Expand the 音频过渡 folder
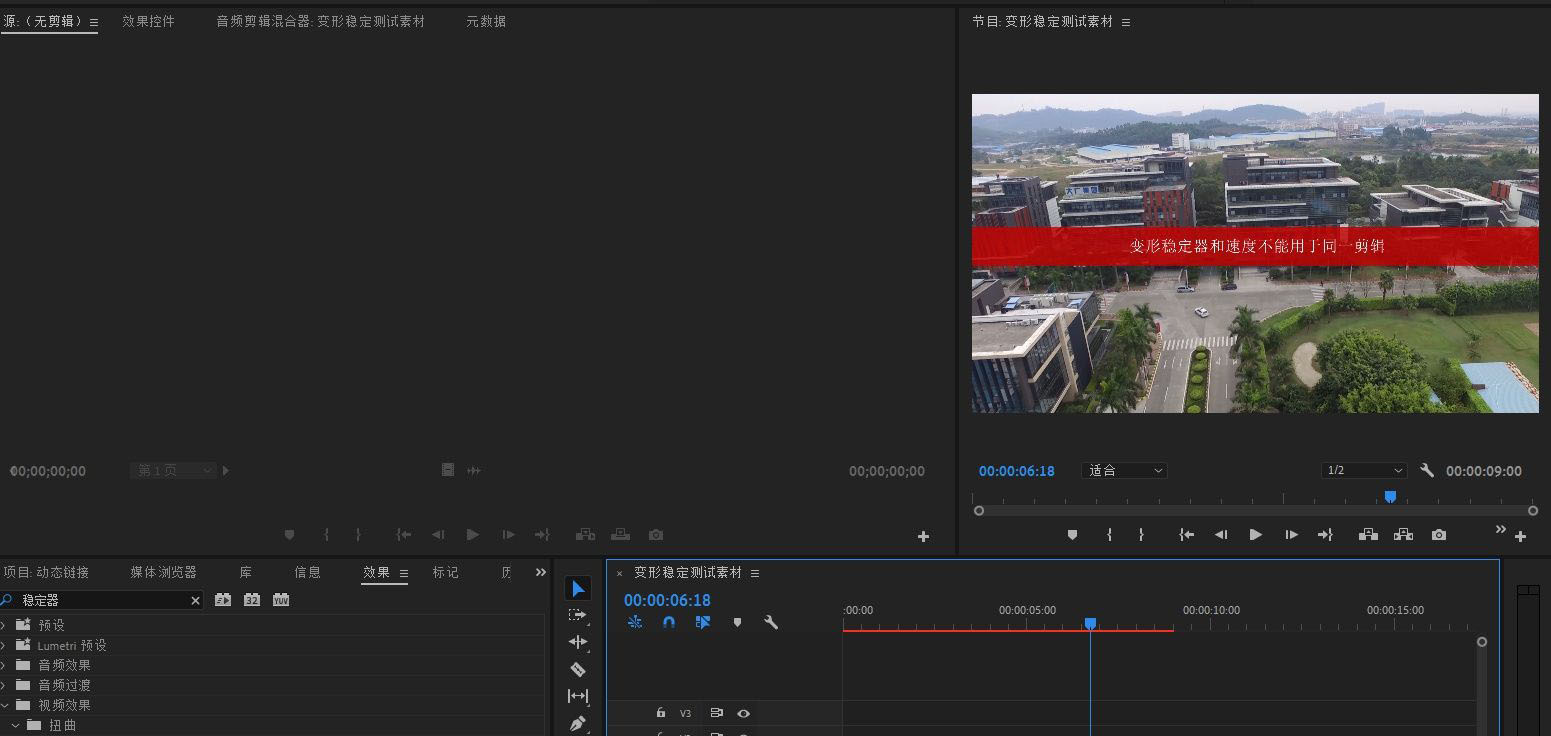Viewport: 1551px width, 736px height. tap(3, 685)
